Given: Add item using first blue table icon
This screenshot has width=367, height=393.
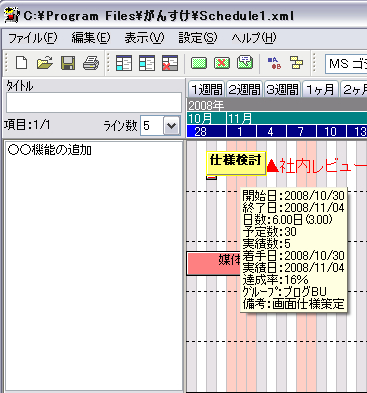Looking at the screenshot, I should [x=124, y=63].
